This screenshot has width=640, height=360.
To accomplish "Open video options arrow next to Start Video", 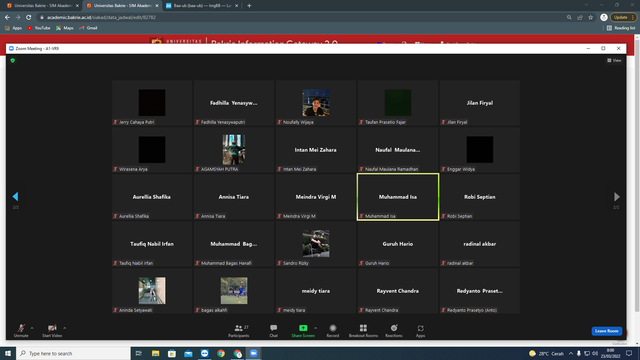I will [x=64, y=328].
